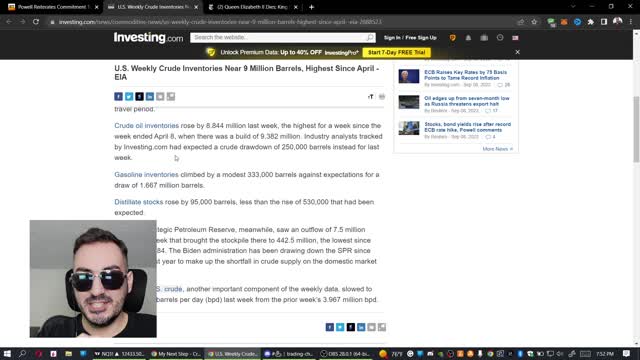Share on Facebook from icons under the headline

point(118,96)
